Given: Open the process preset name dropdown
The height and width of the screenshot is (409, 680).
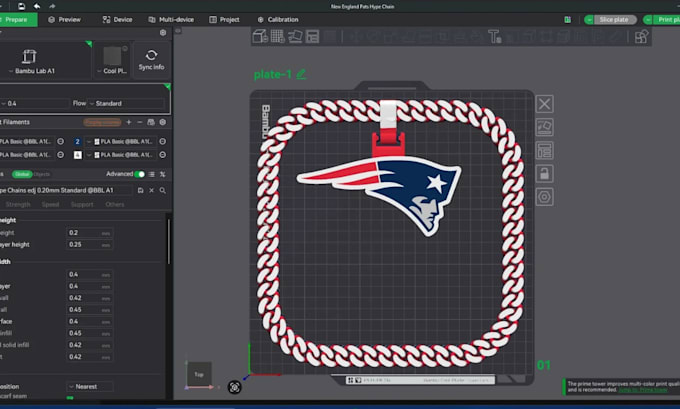Looking at the screenshot, I should point(66,190).
